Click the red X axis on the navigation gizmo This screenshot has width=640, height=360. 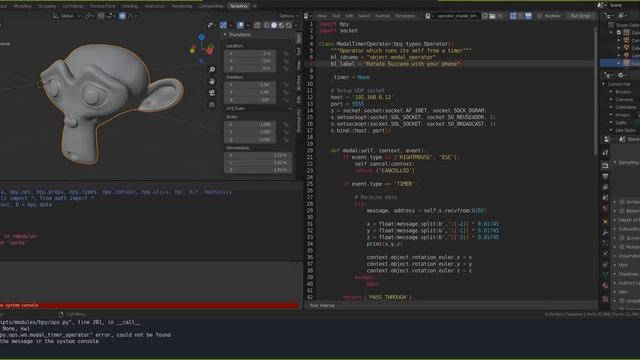click(x=210, y=51)
